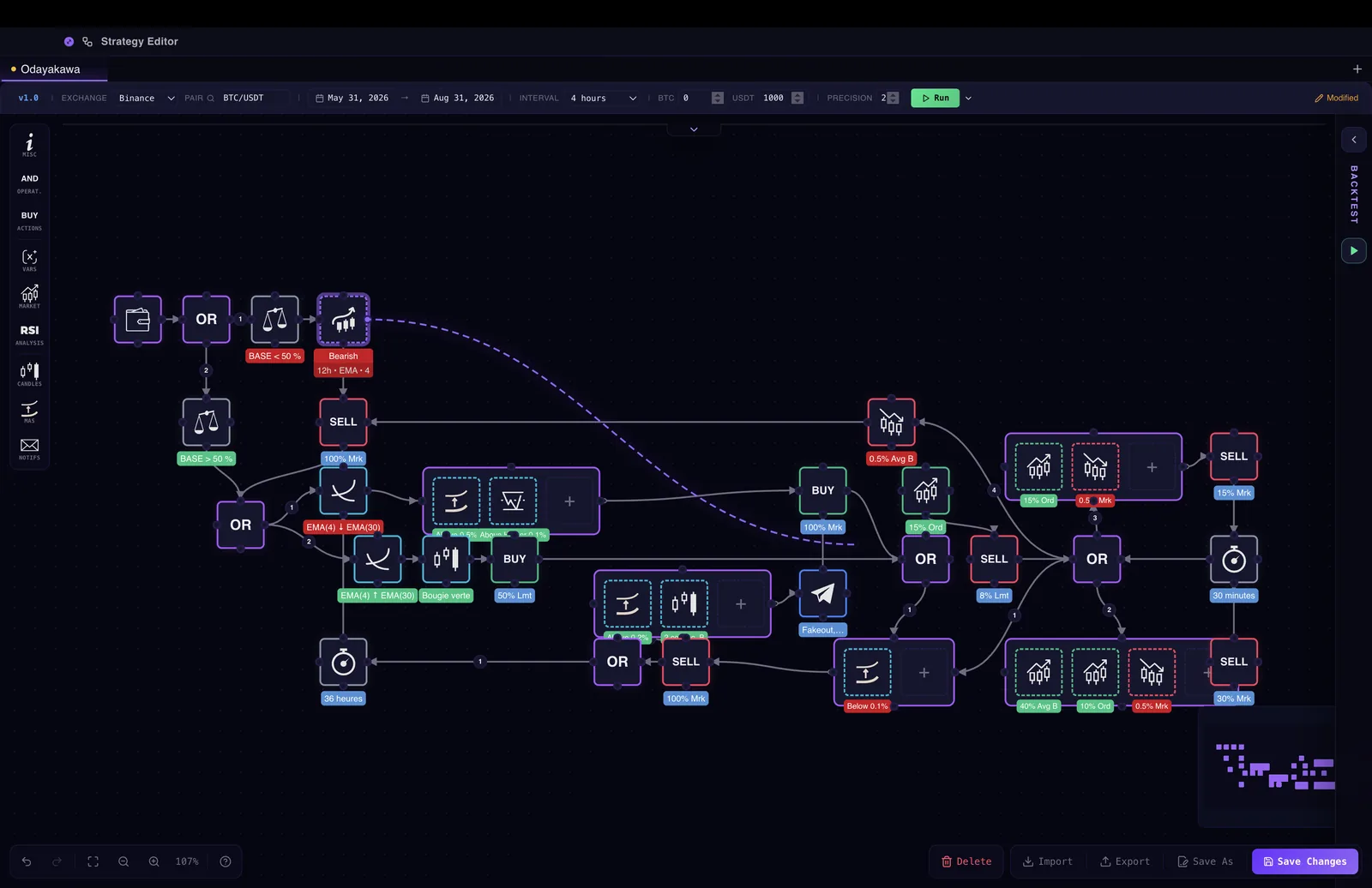Open the BUY actions palette
Screen dimensions: 1372x888
pos(29,220)
